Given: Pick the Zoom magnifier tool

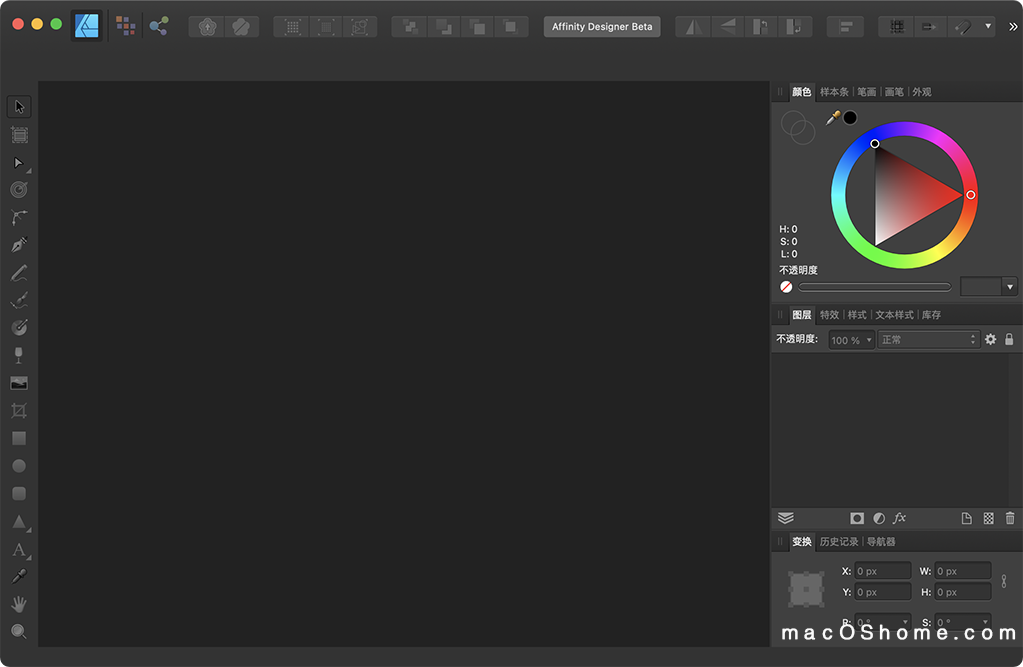Looking at the screenshot, I should click(x=18, y=632).
